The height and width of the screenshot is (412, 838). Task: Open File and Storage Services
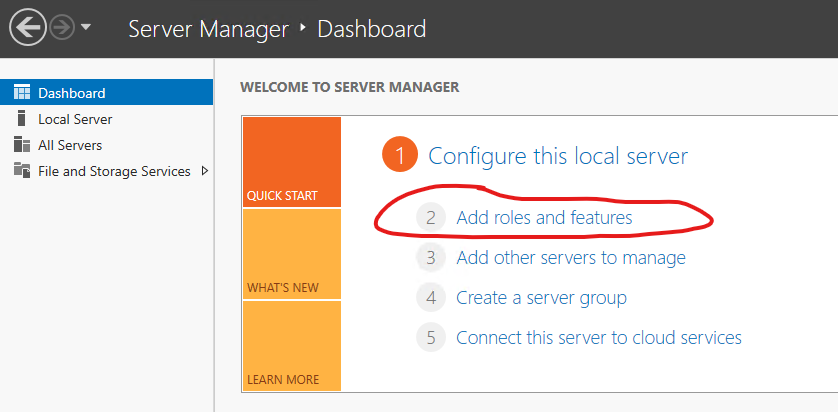pyautogui.click(x=106, y=171)
